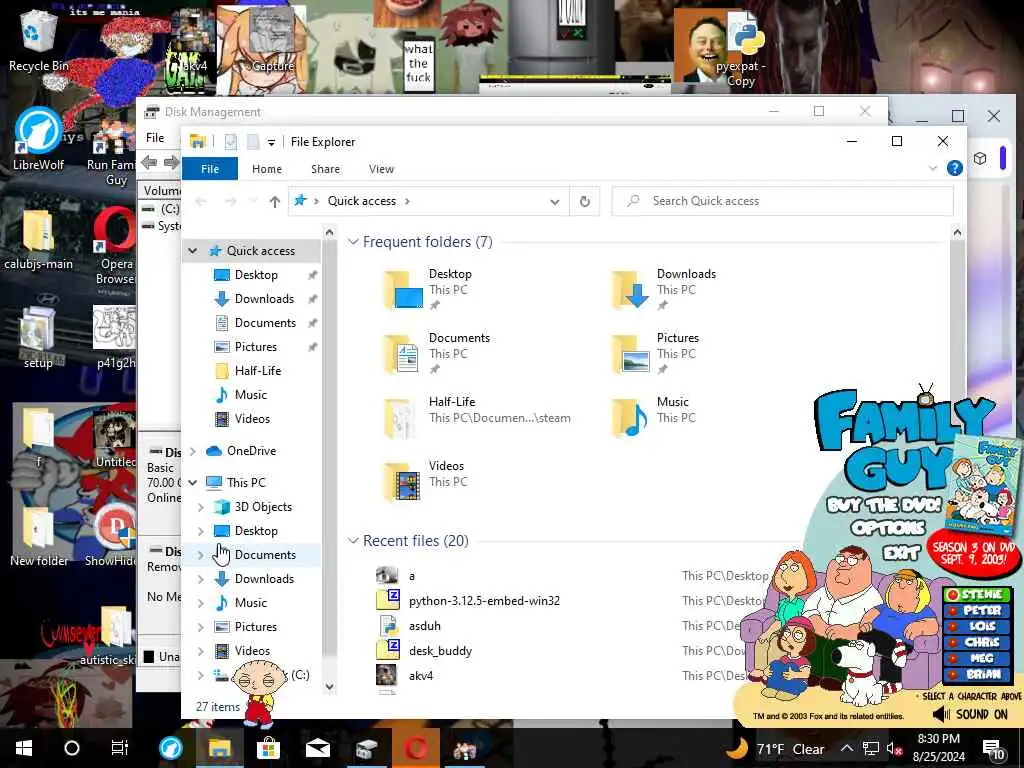Viewport: 1024px width, 768px height.
Task: Click OPTIONS in Family Guy widget
Action: point(888,528)
